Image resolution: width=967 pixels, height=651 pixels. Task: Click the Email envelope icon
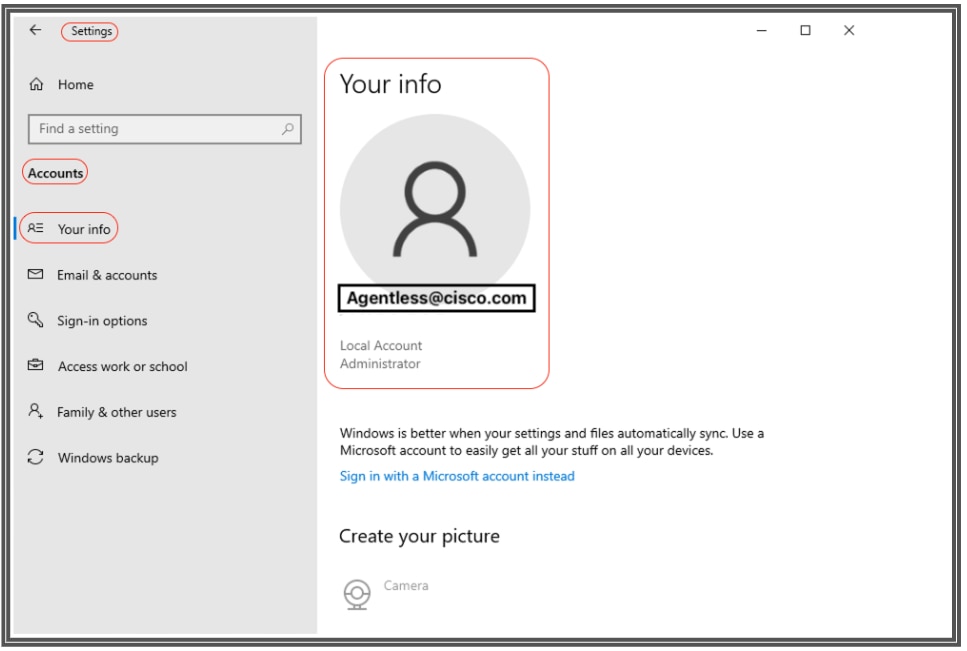tap(36, 274)
